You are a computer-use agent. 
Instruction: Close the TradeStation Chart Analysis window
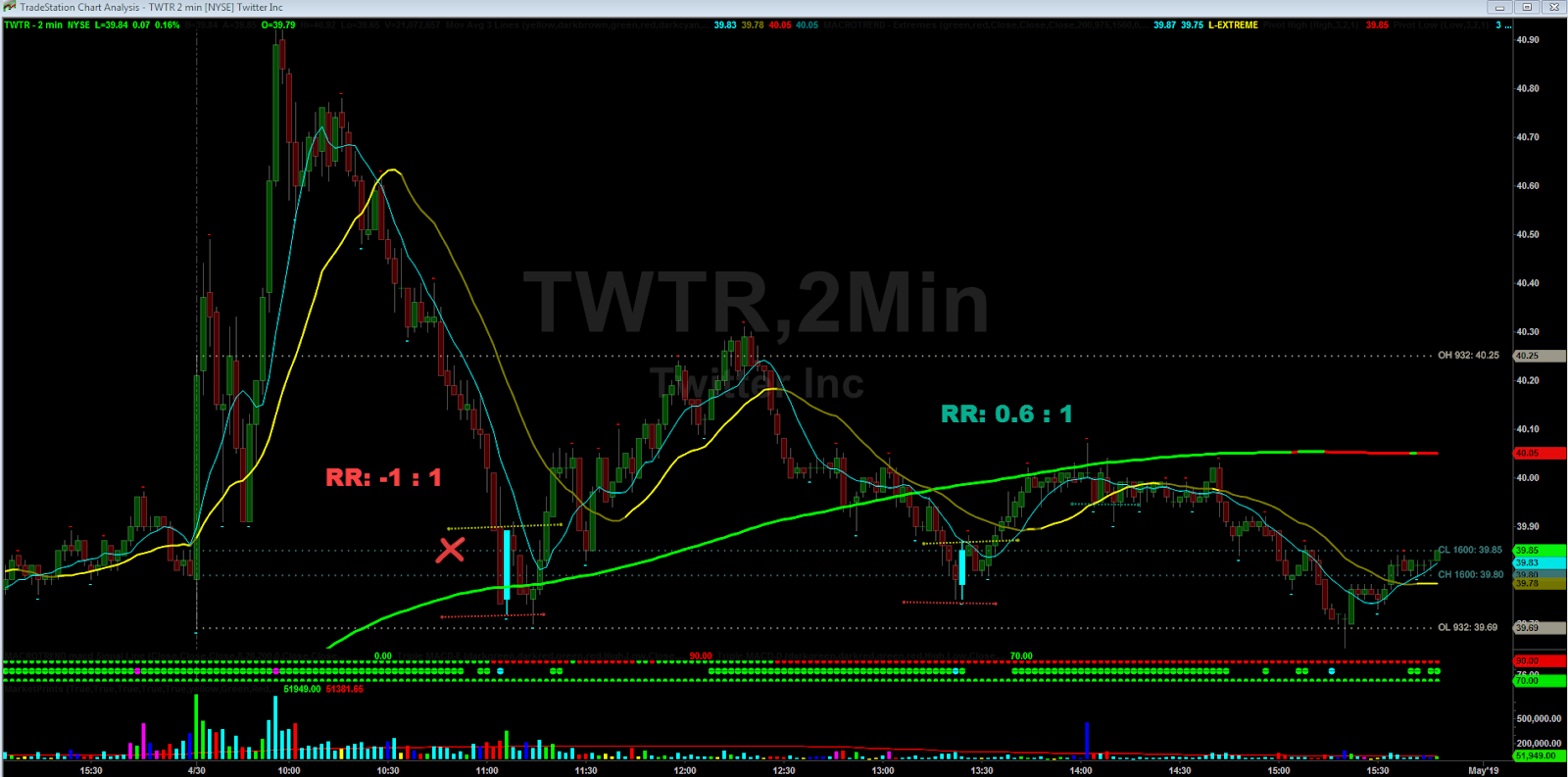[x=1554, y=7]
